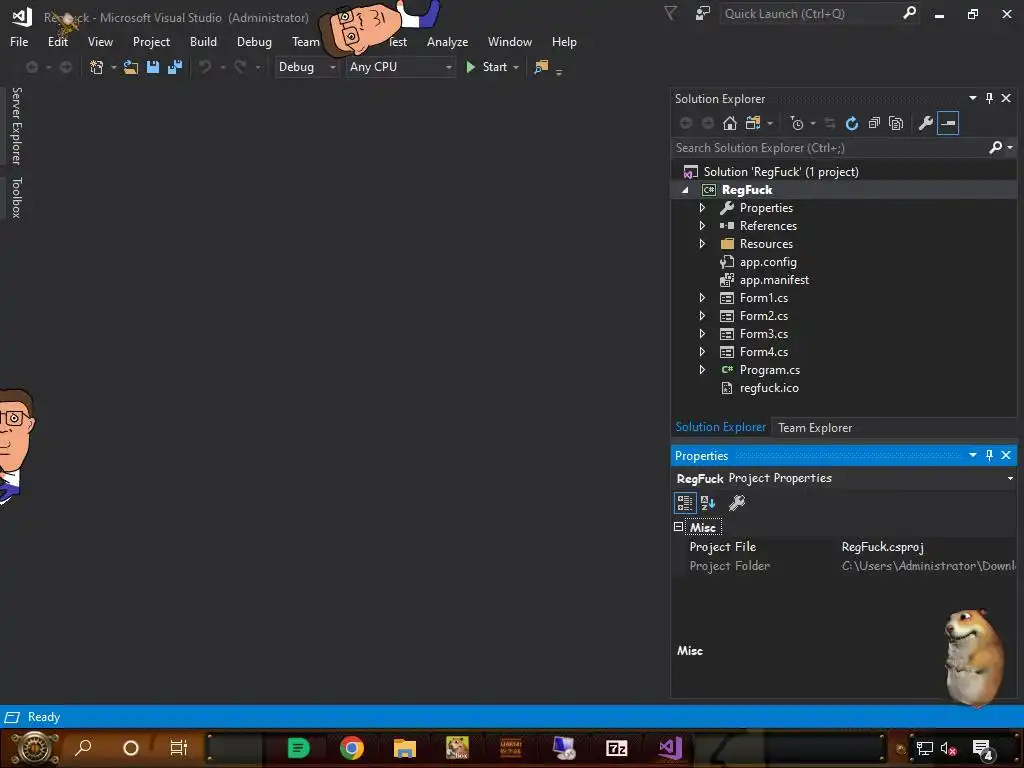The image size is (1024, 768).
Task: Click the Undo toolbar icon
Action: (205, 67)
